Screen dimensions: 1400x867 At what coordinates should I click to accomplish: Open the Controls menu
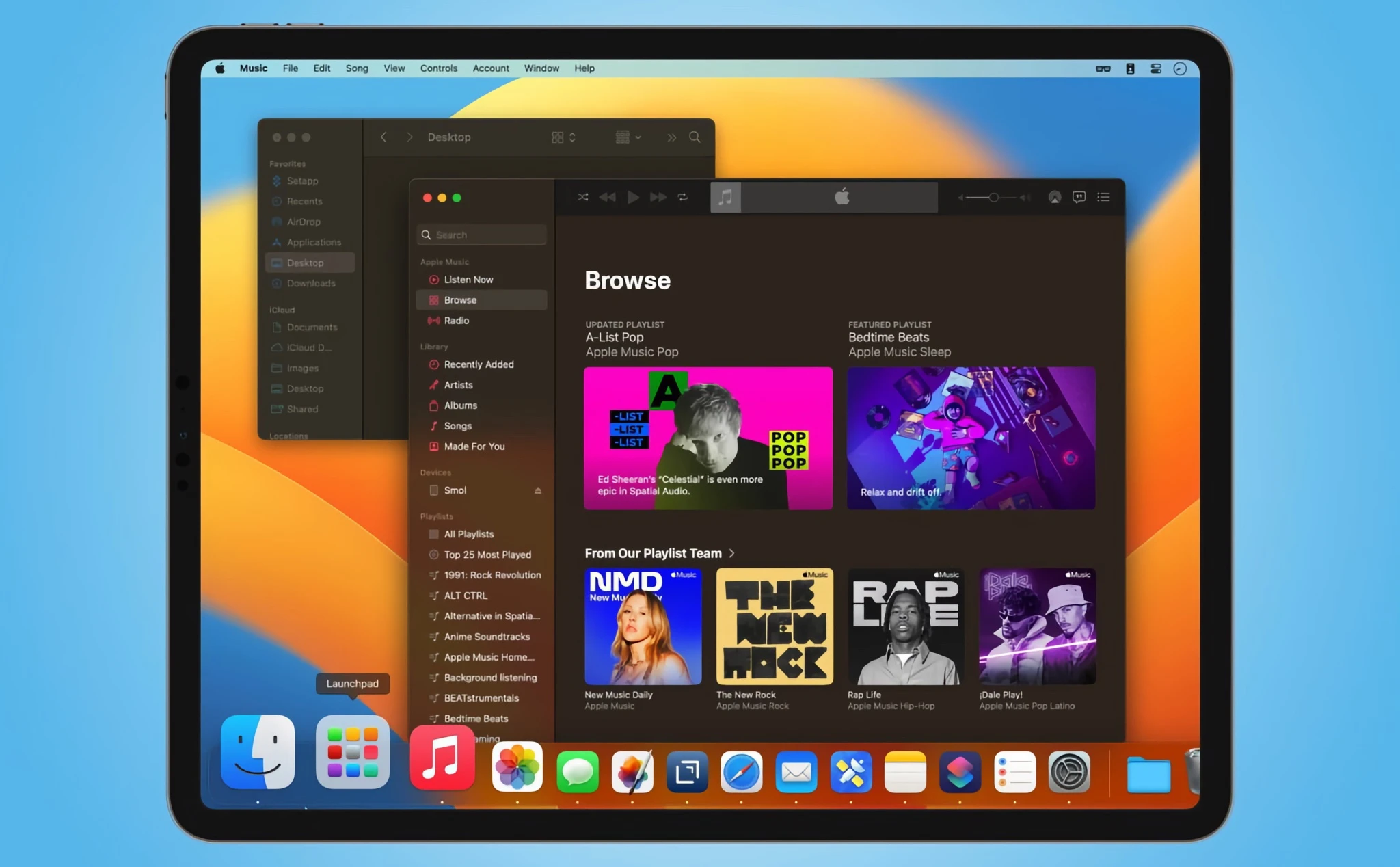coord(439,68)
